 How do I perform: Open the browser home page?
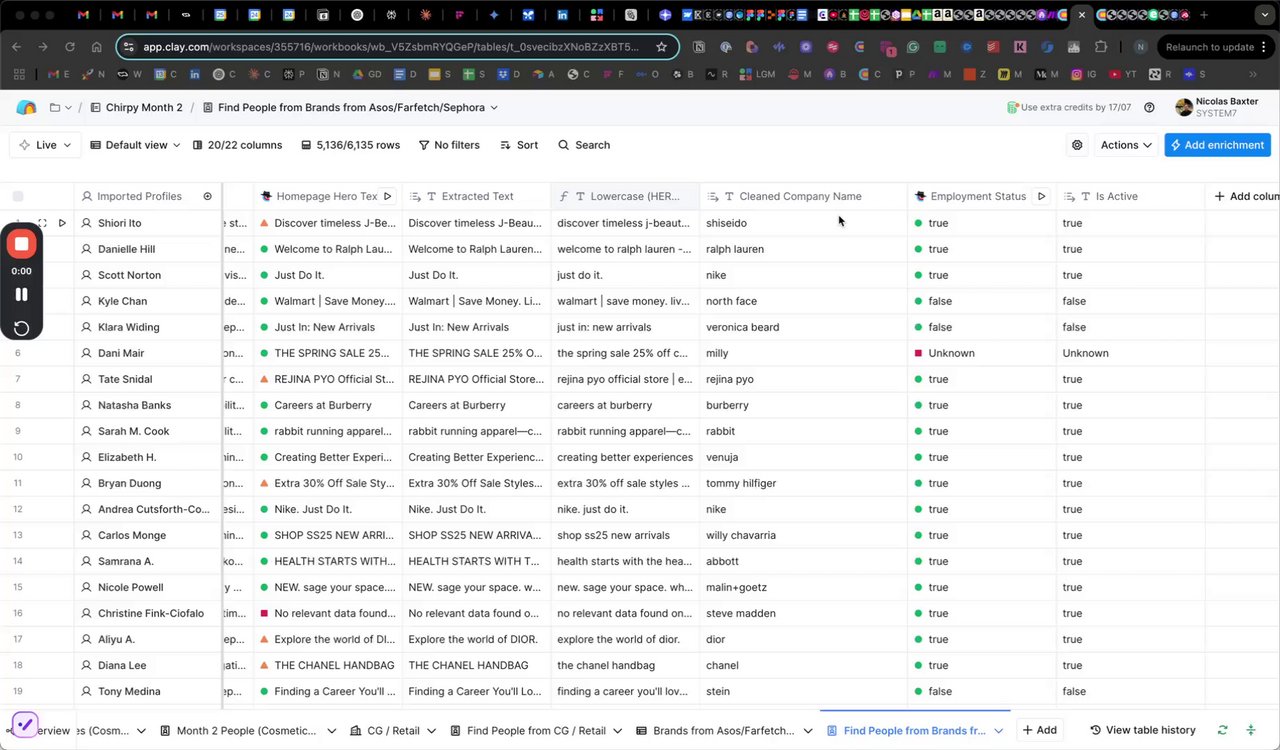point(96,47)
